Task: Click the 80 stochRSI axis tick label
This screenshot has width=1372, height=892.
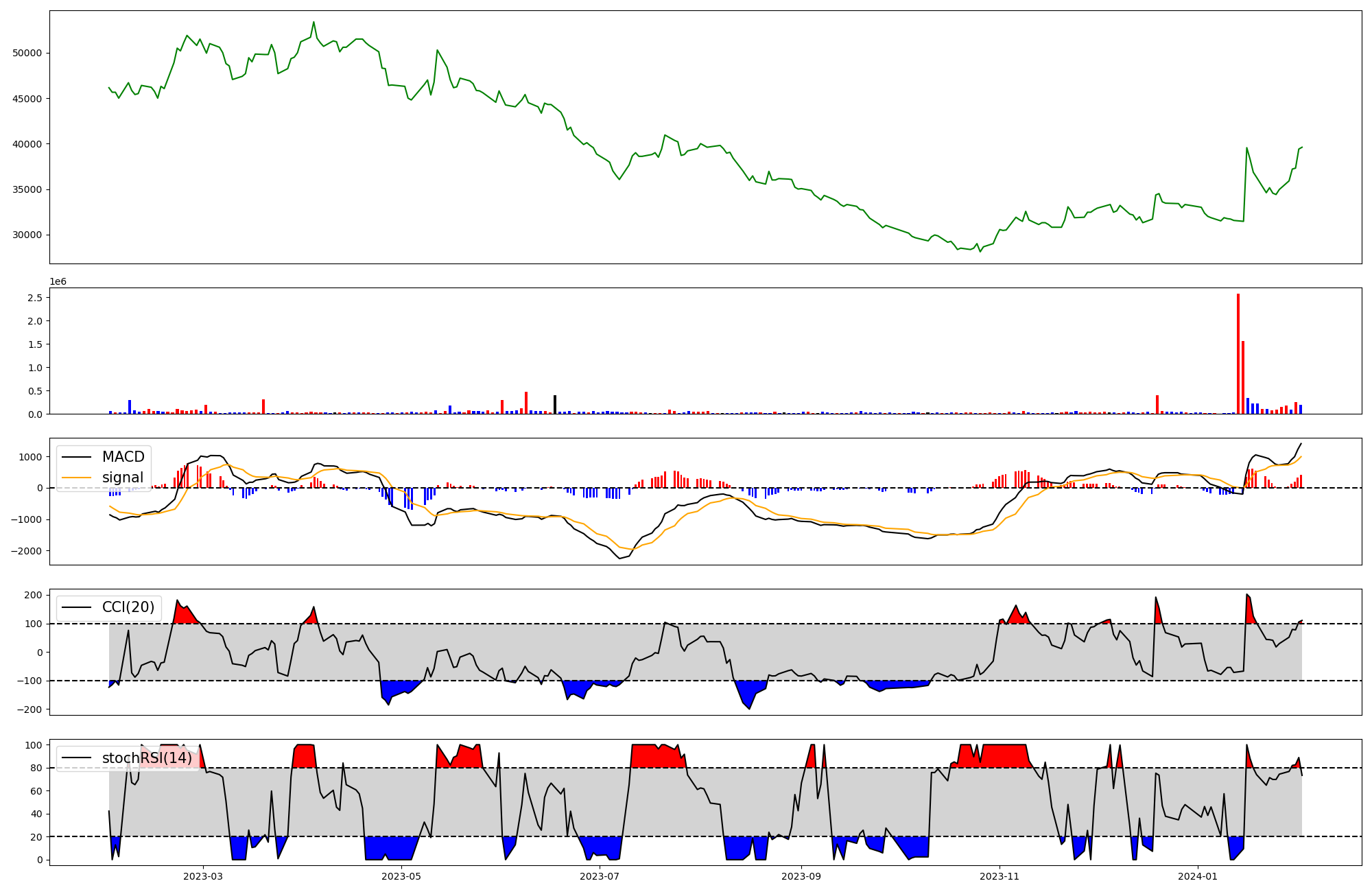Action: tap(36, 768)
